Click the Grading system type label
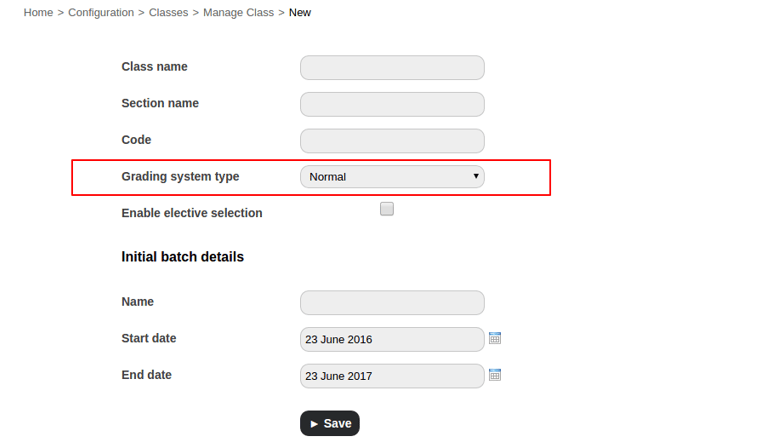This screenshot has width=768, height=448. 180,176
